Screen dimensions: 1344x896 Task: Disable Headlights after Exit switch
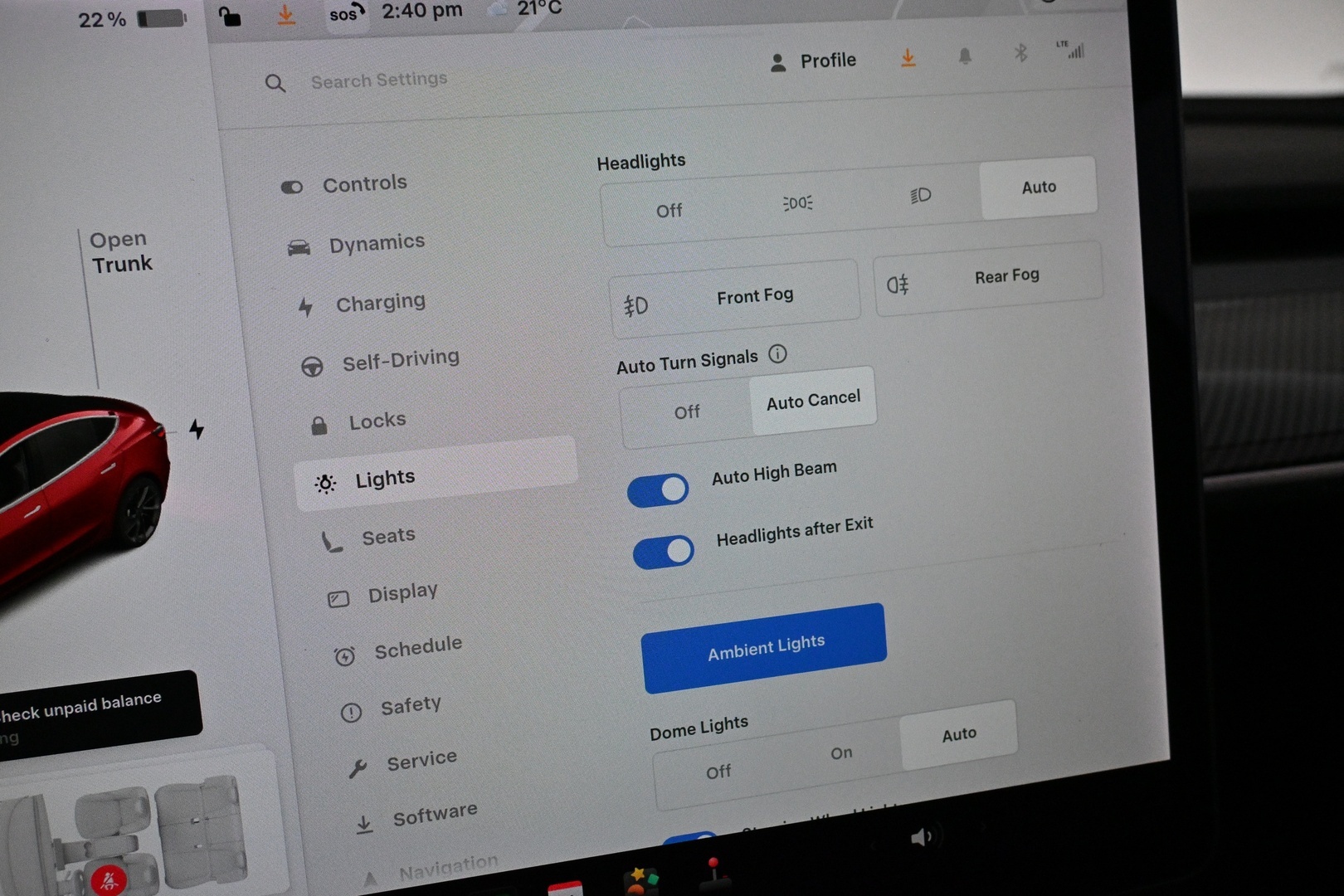[x=664, y=553]
